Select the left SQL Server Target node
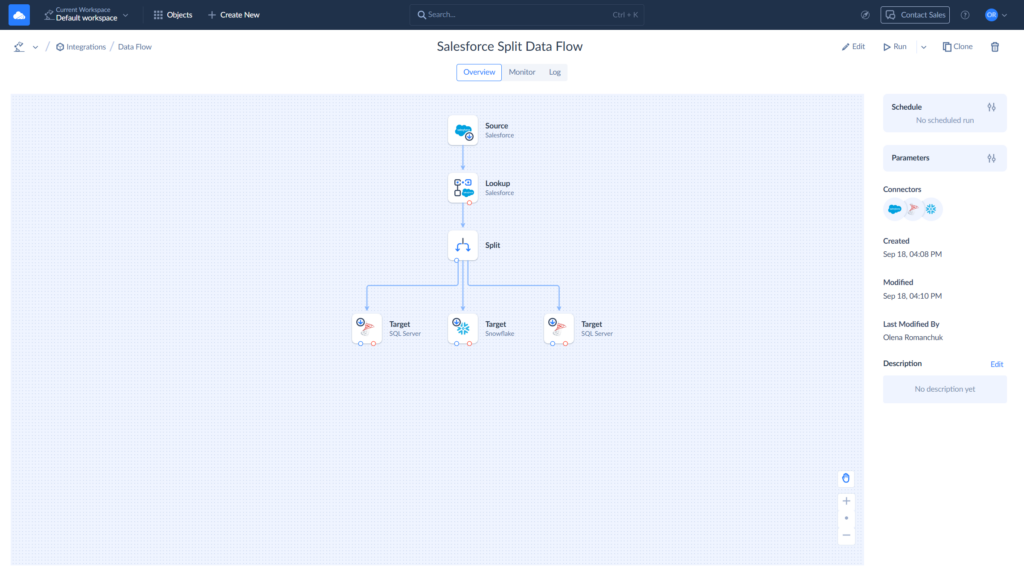Image resolution: width=1024 pixels, height=576 pixels. (x=367, y=328)
